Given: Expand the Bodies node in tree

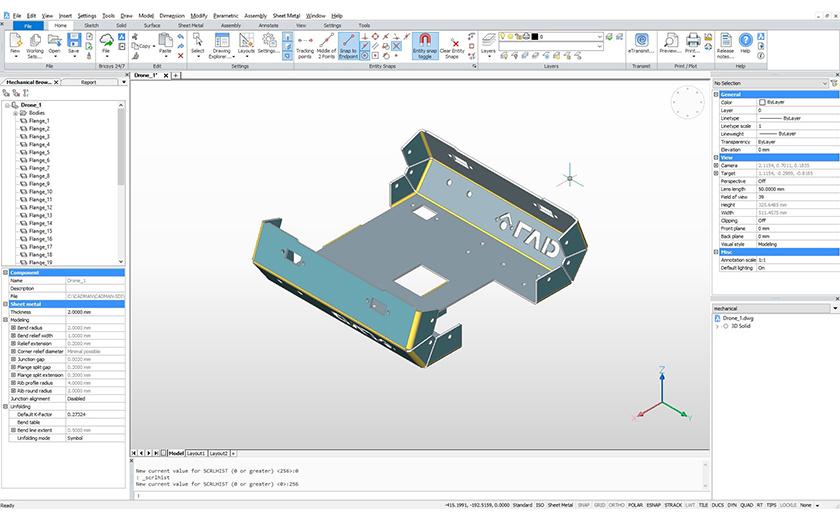Looking at the screenshot, I should pyautogui.click(x=15, y=113).
